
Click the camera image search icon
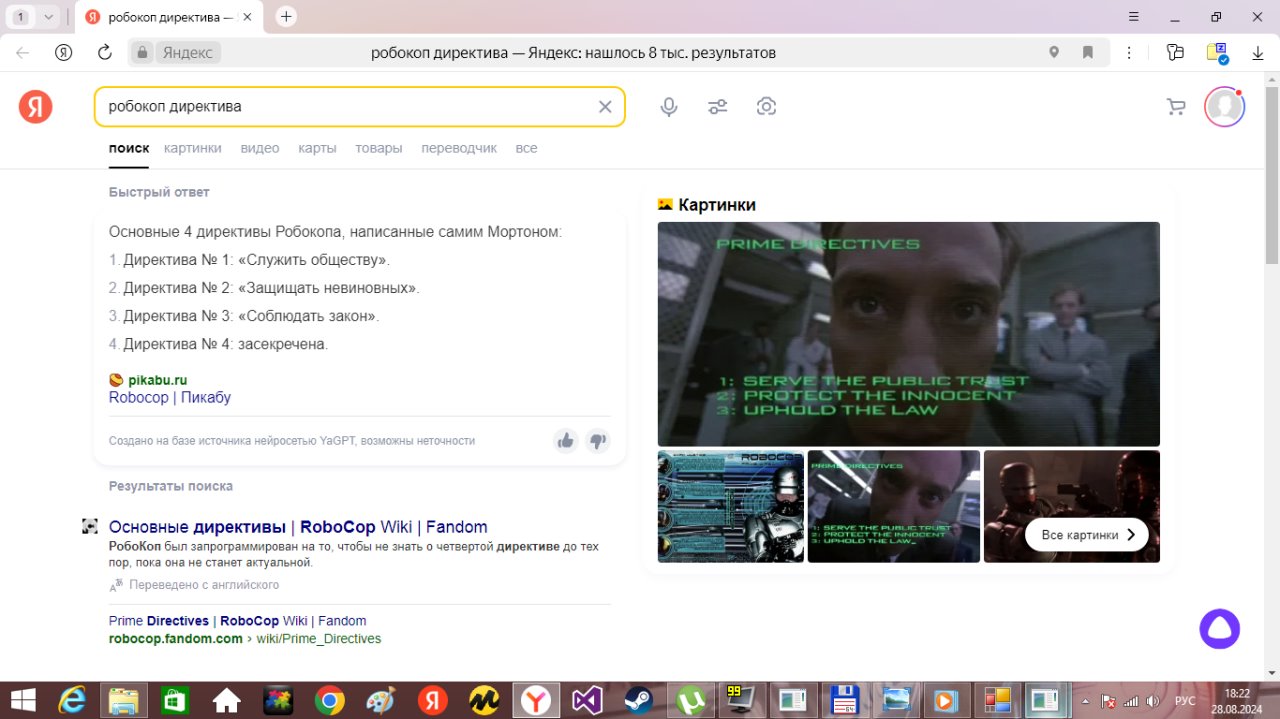coord(766,107)
